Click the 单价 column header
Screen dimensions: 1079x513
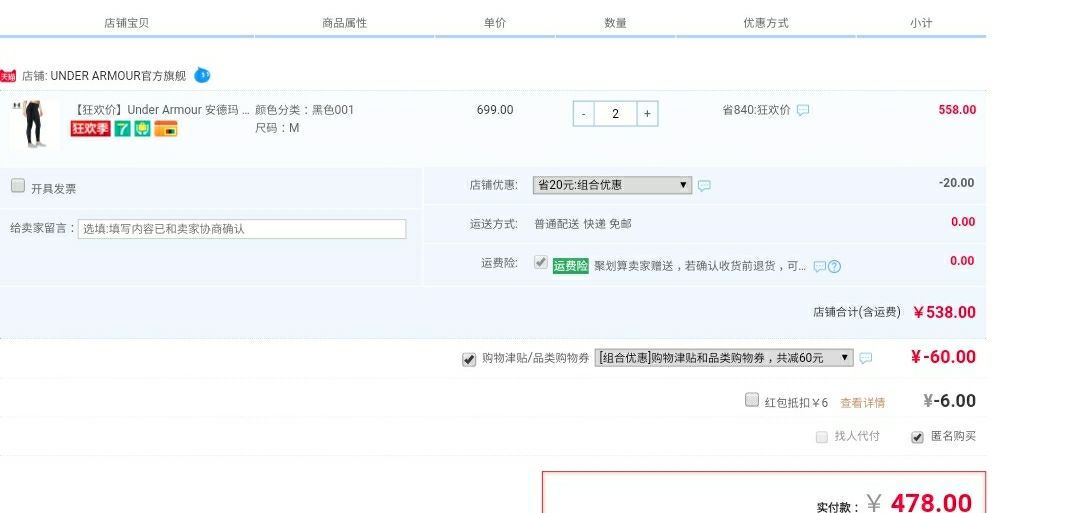pyautogui.click(x=495, y=23)
